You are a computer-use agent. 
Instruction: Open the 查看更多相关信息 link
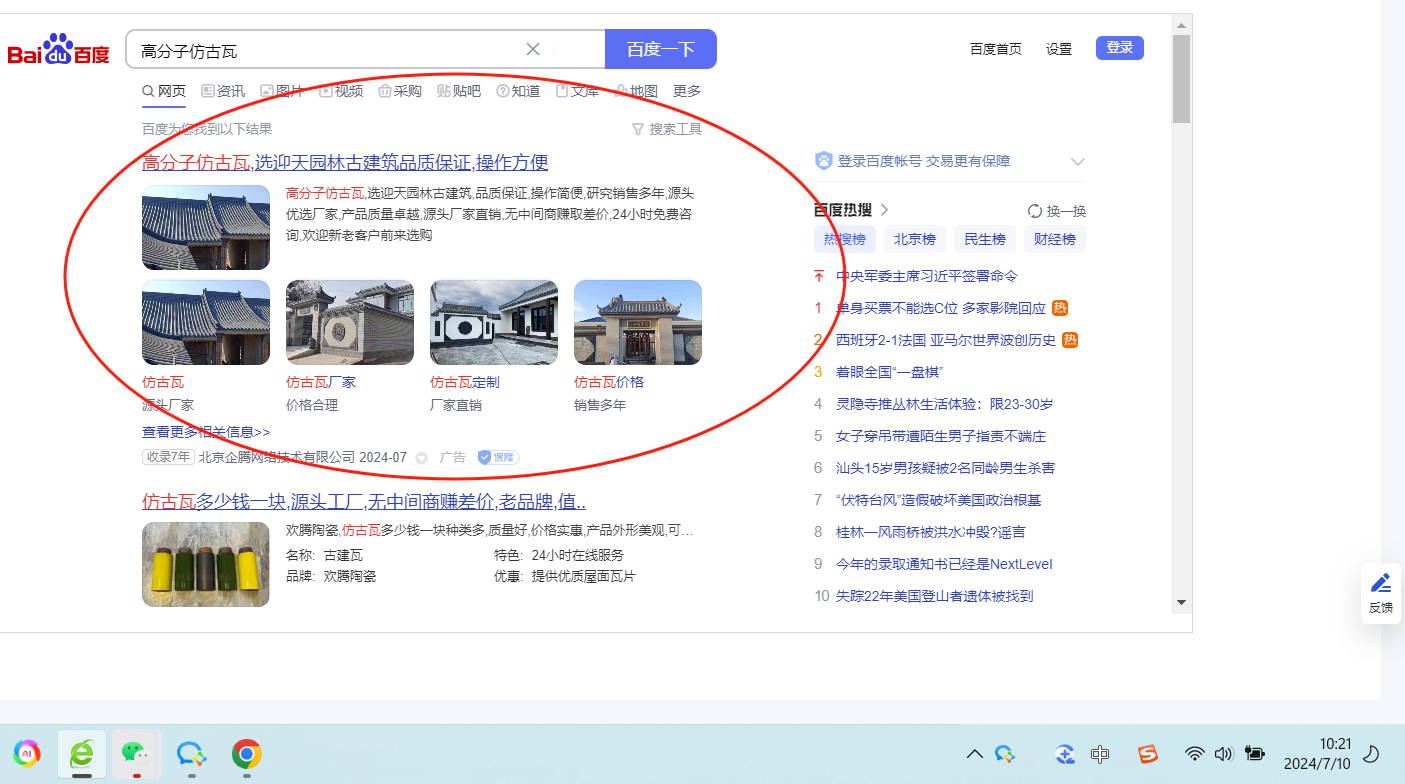(x=206, y=432)
